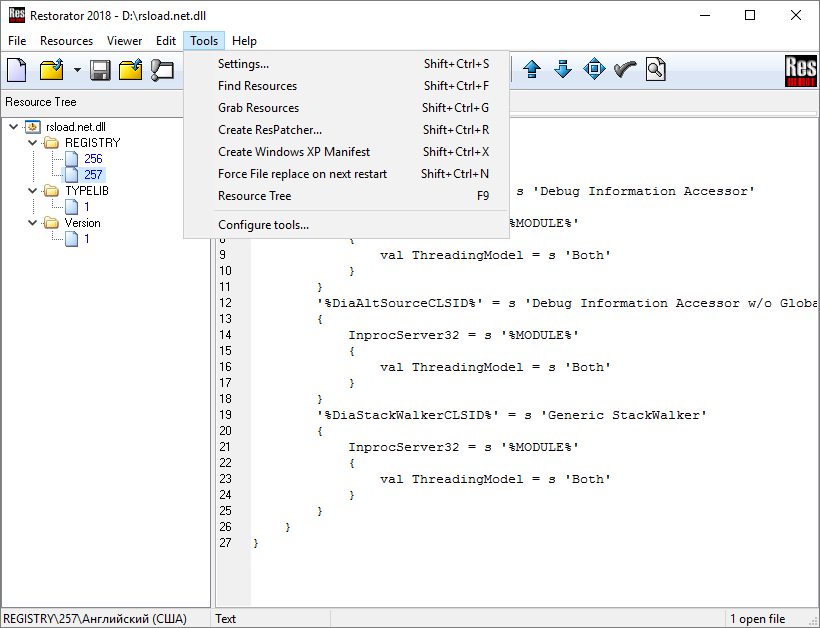This screenshot has width=820, height=628.
Task: Click the Version folder icon
Action: pos(51,223)
